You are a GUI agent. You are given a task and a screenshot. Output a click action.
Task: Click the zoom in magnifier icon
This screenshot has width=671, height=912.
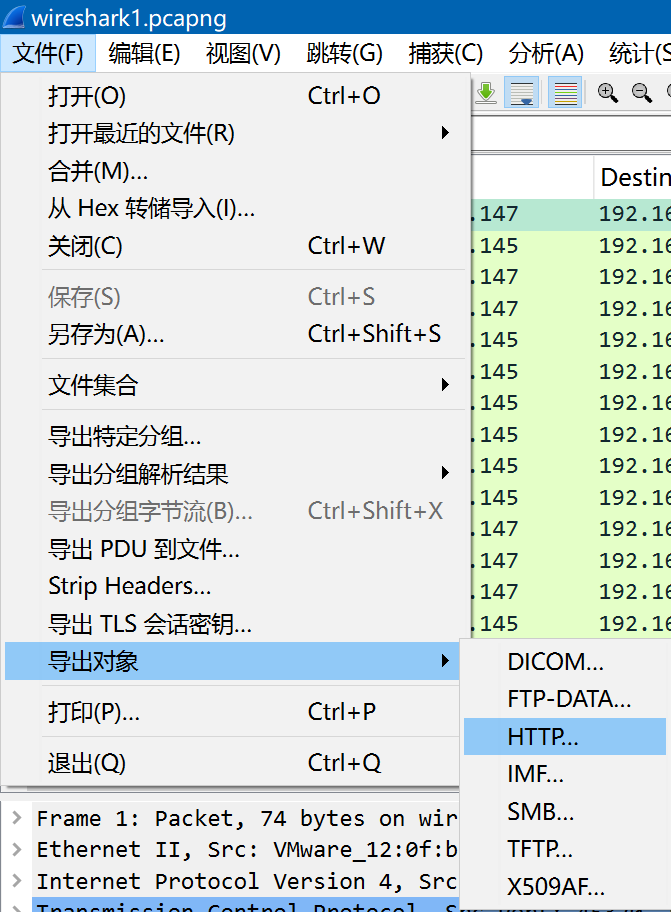[607, 94]
